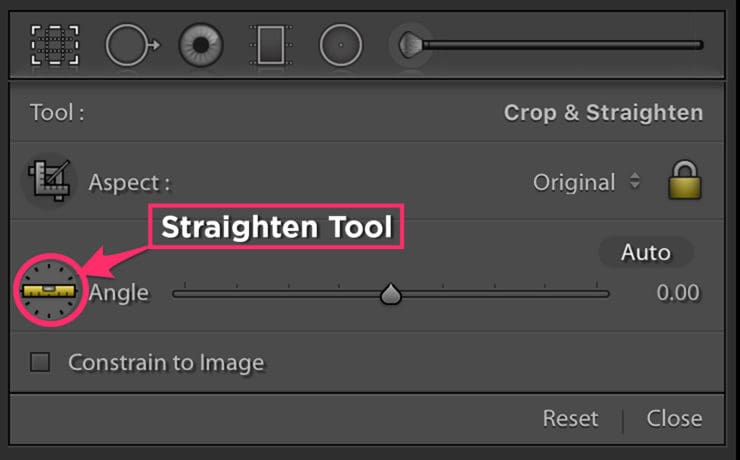Select the Straighten Tool level icon
Screen dimensions: 740x460
(x=49, y=291)
